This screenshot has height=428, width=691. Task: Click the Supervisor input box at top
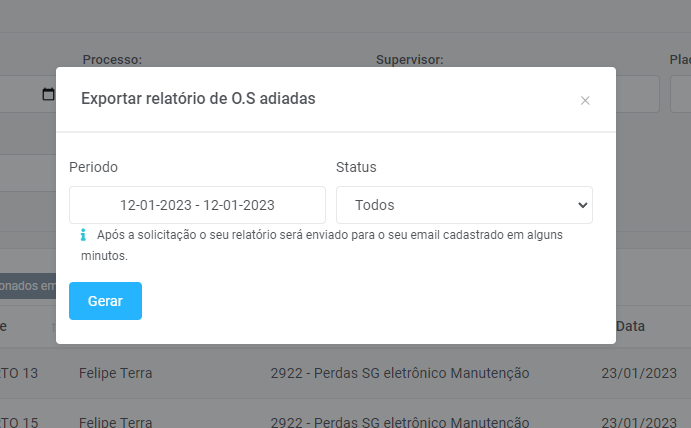tap(636, 94)
